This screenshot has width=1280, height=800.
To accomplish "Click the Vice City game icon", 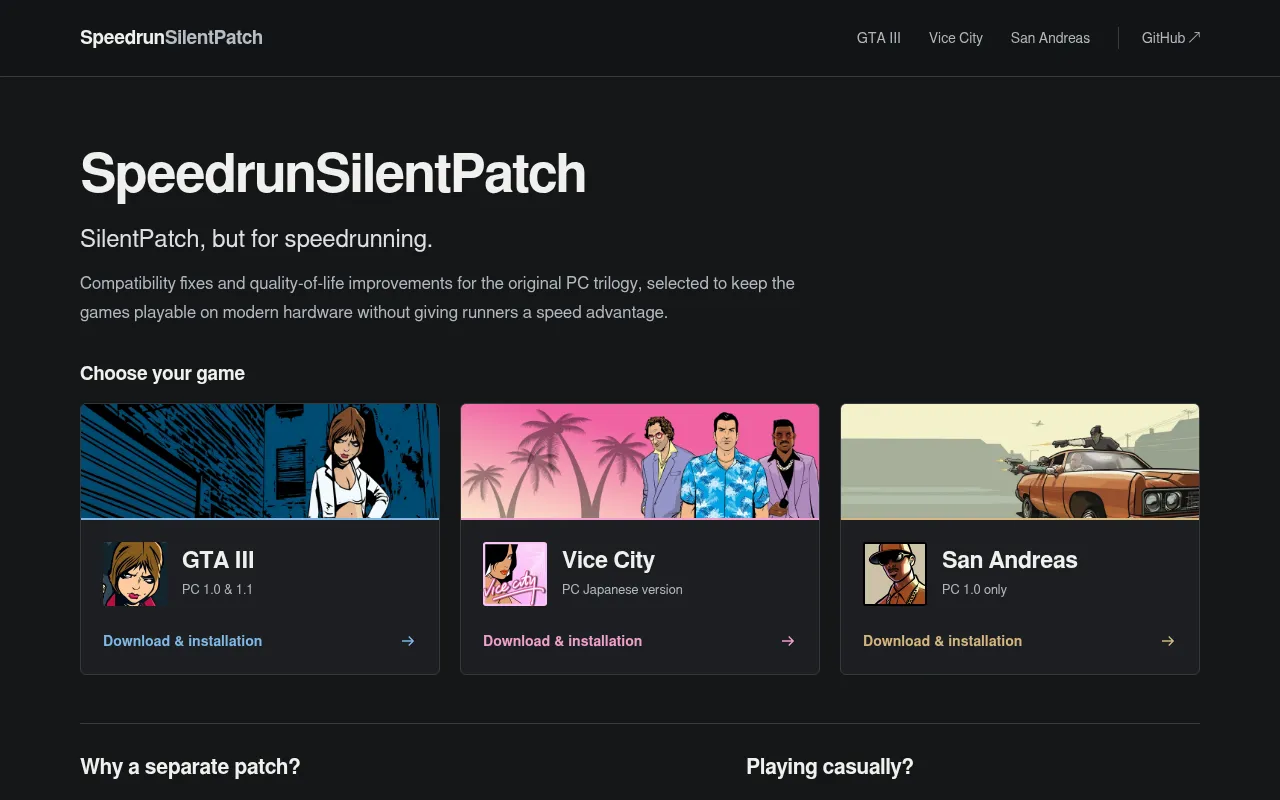I will click(515, 574).
